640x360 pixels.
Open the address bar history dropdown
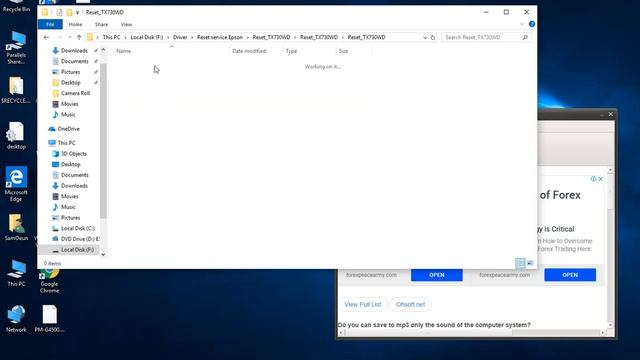(x=425, y=37)
